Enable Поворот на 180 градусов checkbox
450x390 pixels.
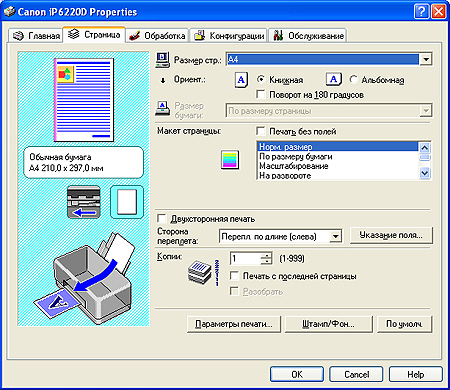click(x=261, y=94)
